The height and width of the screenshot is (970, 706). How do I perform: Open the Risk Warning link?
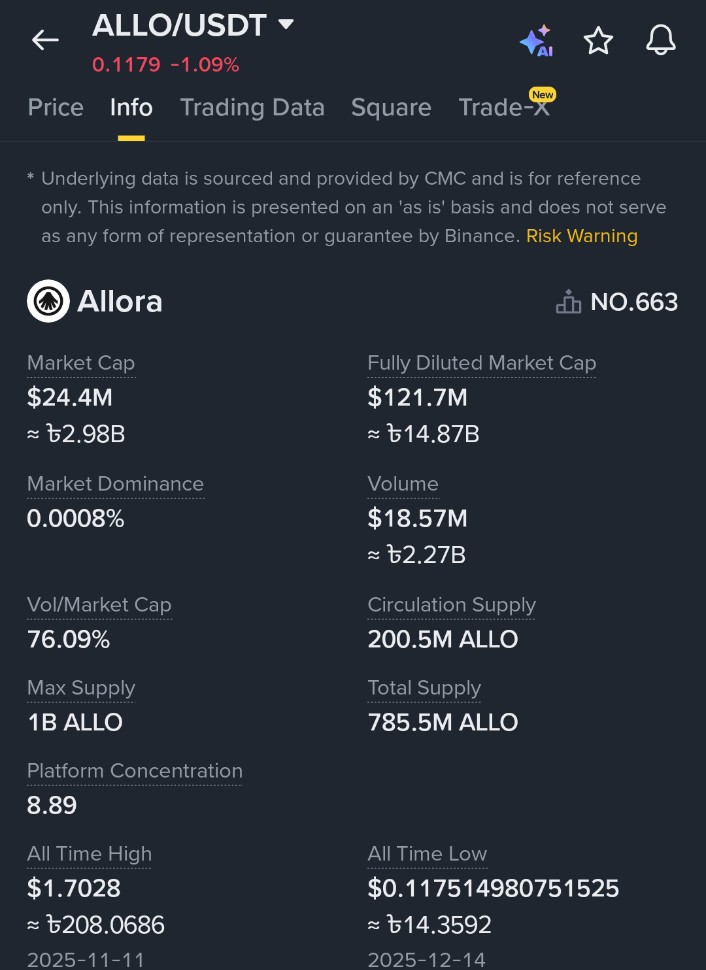tap(582, 236)
